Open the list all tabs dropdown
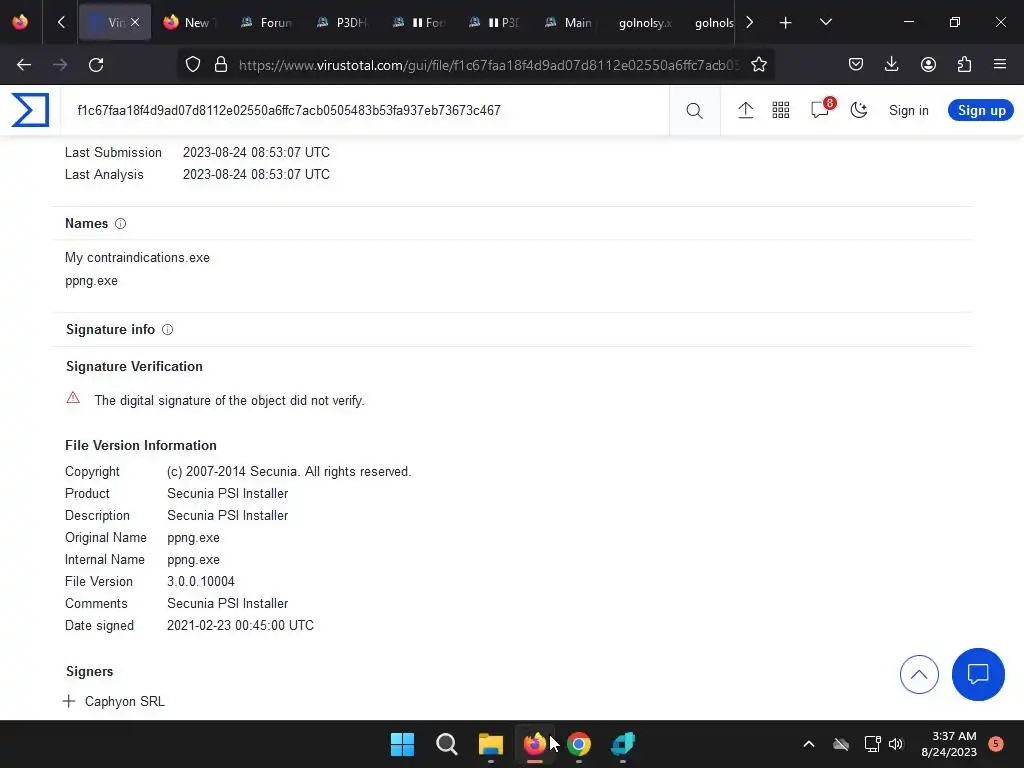This screenshot has height=768, width=1024. coord(825,22)
